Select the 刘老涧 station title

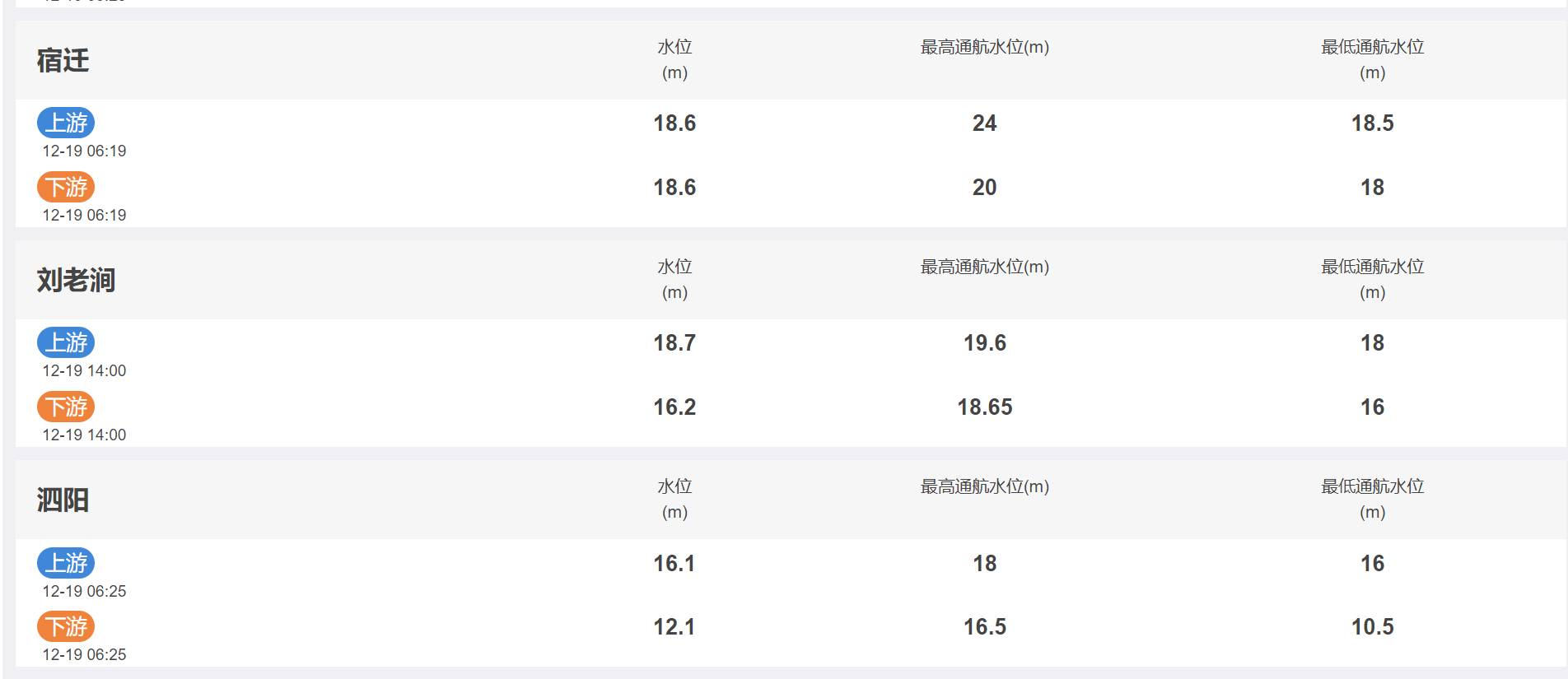click(76, 280)
